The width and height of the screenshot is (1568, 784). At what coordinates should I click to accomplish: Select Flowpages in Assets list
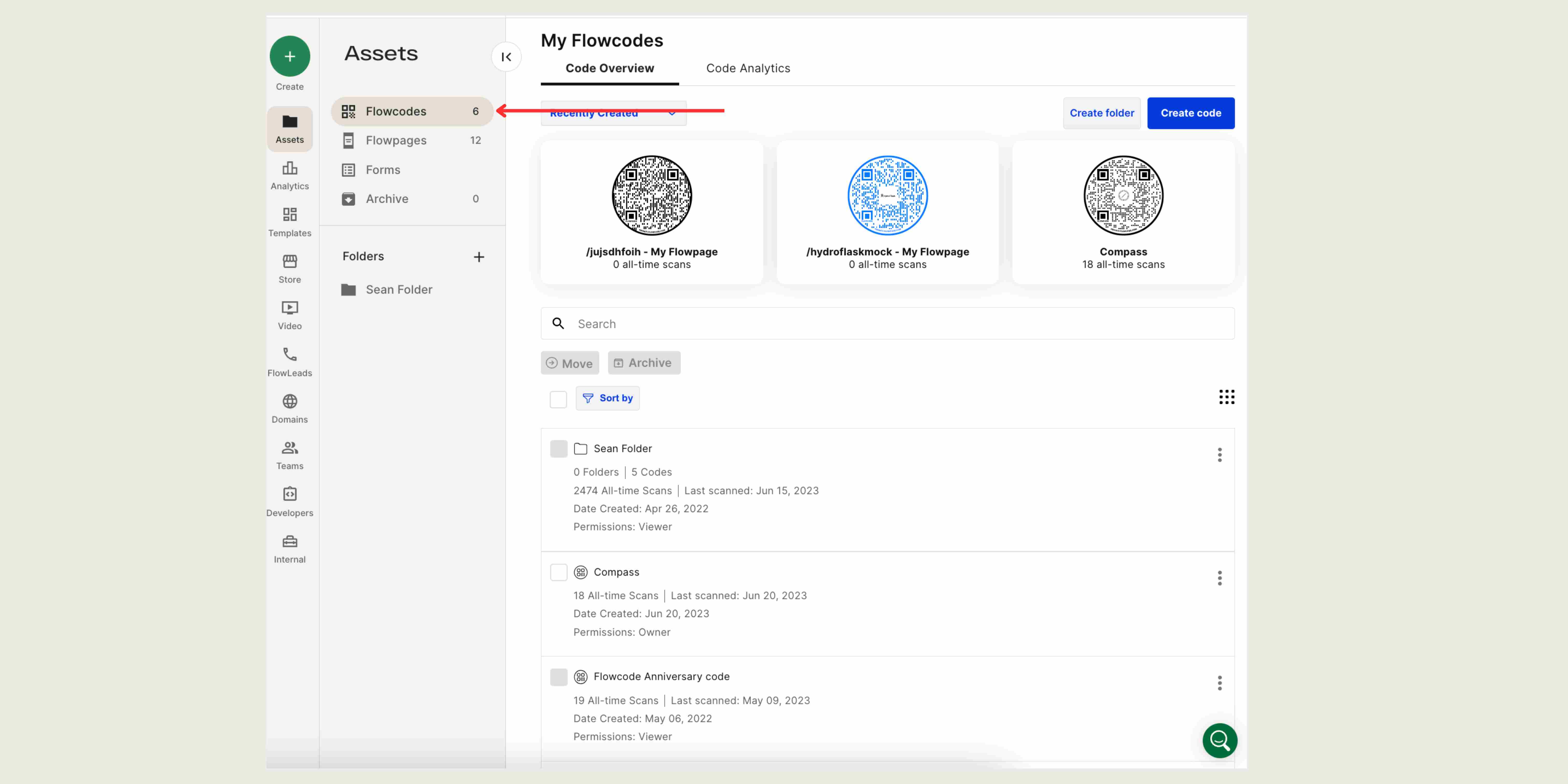click(396, 141)
